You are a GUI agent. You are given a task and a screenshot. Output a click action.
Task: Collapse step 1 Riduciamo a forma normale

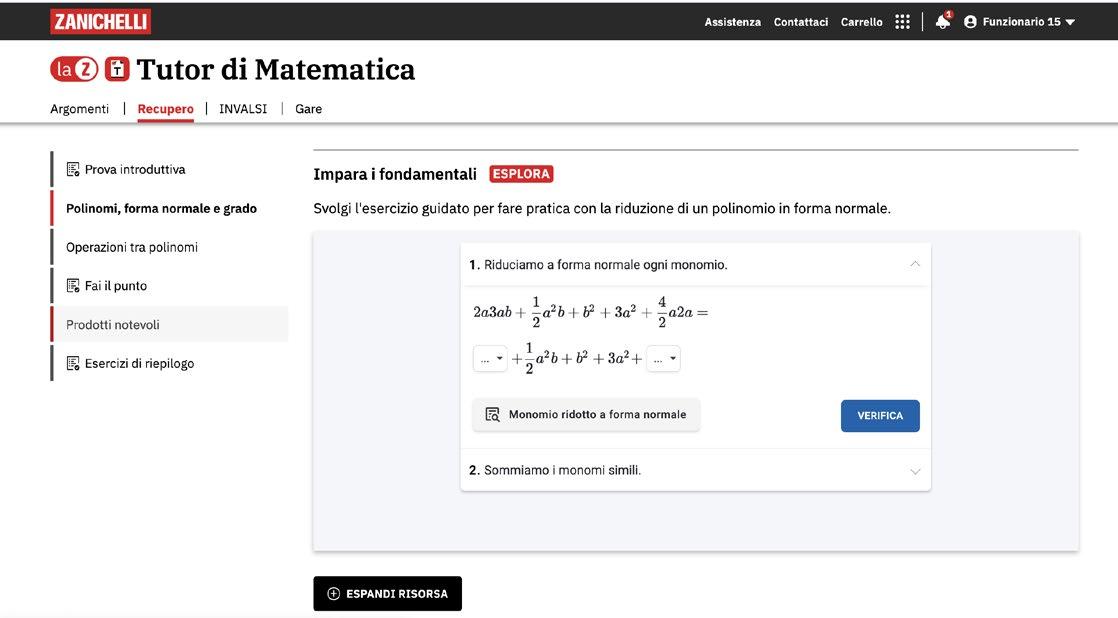click(x=914, y=265)
